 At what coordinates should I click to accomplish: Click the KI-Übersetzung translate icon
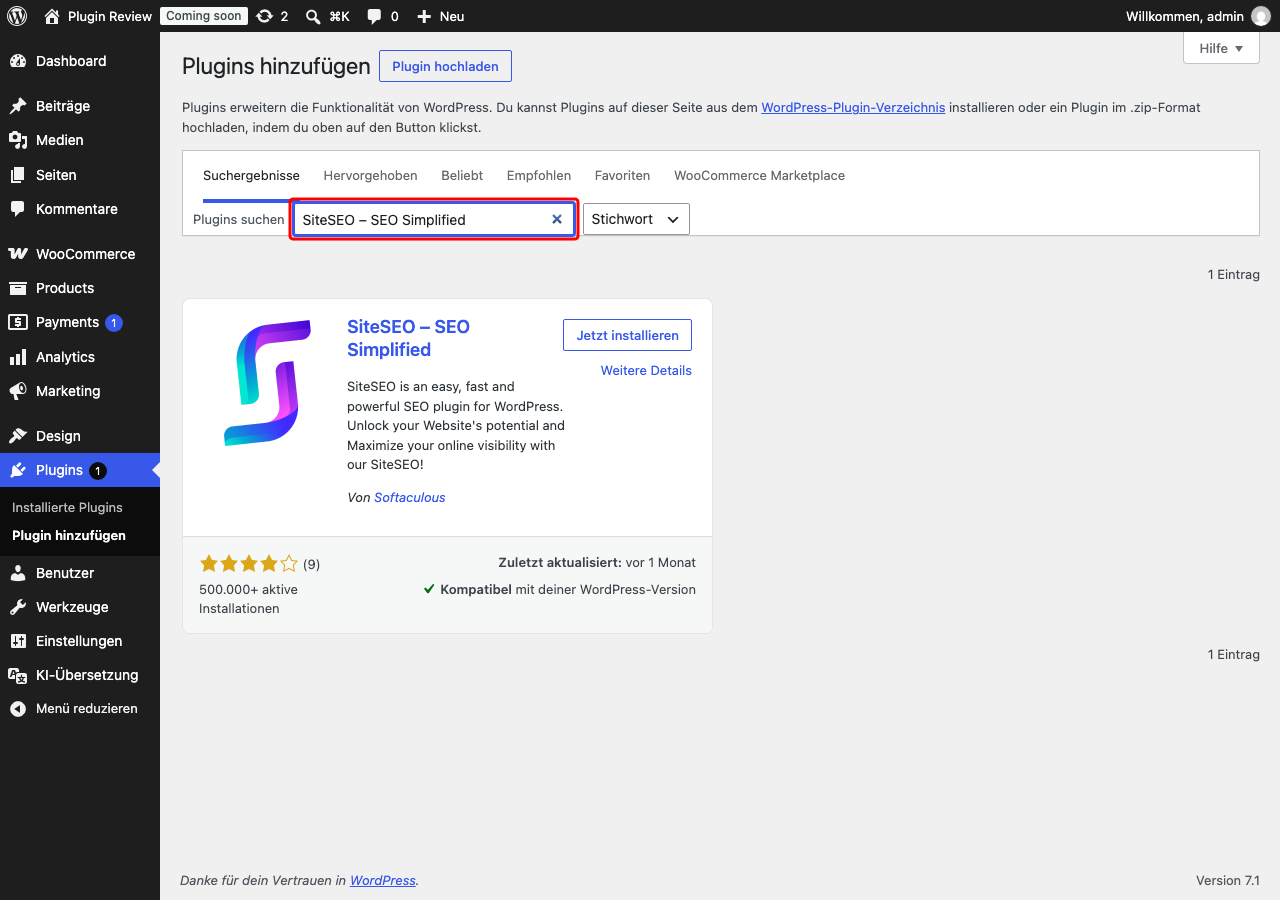coord(18,675)
